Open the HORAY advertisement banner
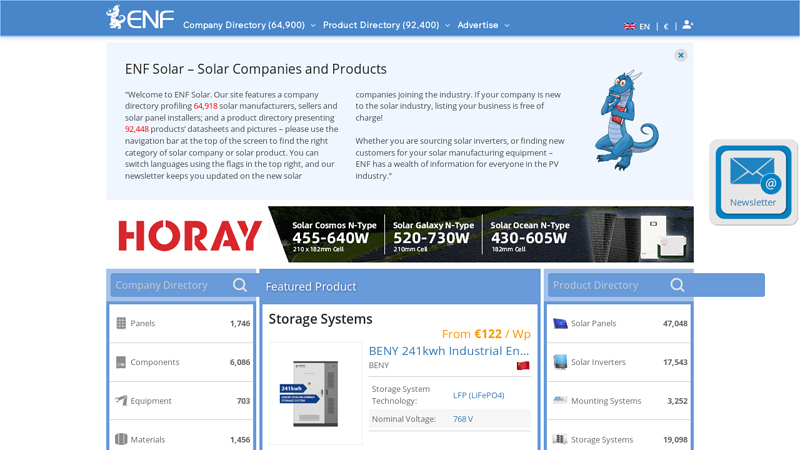The height and width of the screenshot is (450, 800). (x=400, y=234)
